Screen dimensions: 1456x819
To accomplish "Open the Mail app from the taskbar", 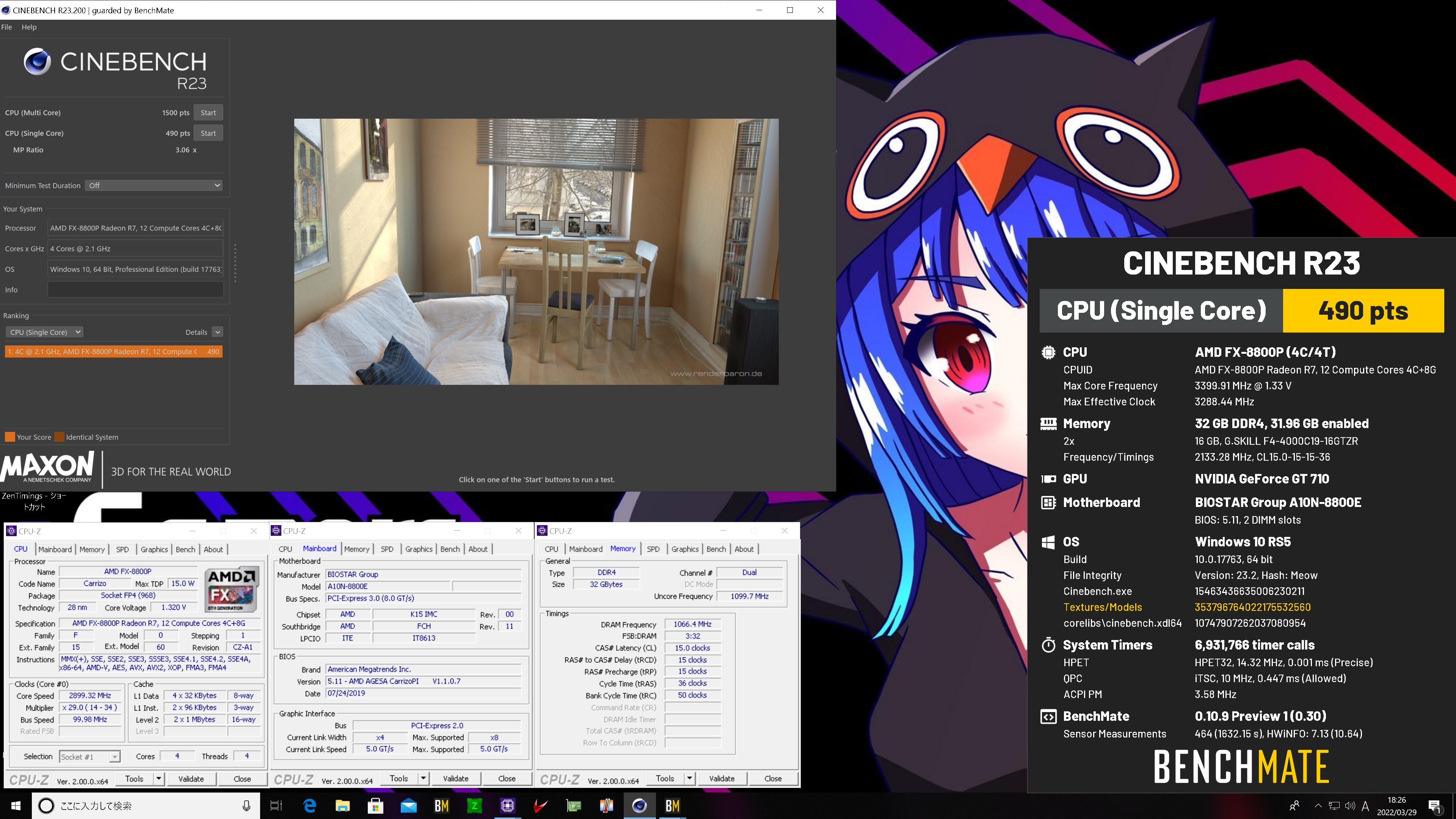I will [x=408, y=805].
